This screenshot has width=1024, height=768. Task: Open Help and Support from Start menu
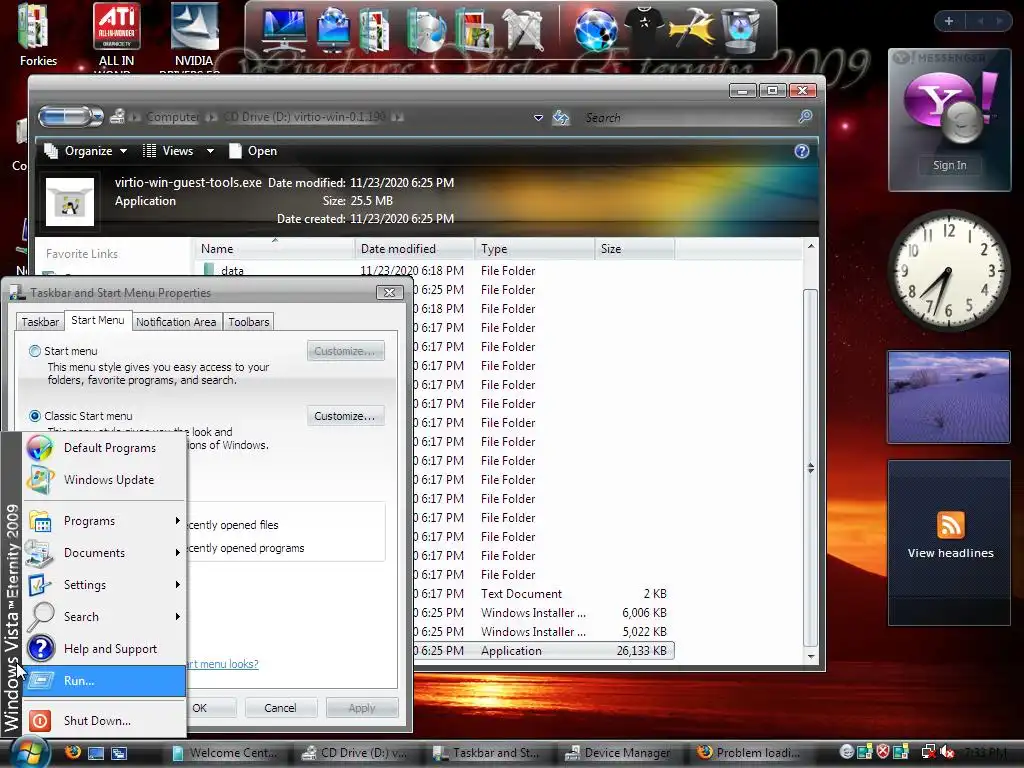(x=104, y=648)
